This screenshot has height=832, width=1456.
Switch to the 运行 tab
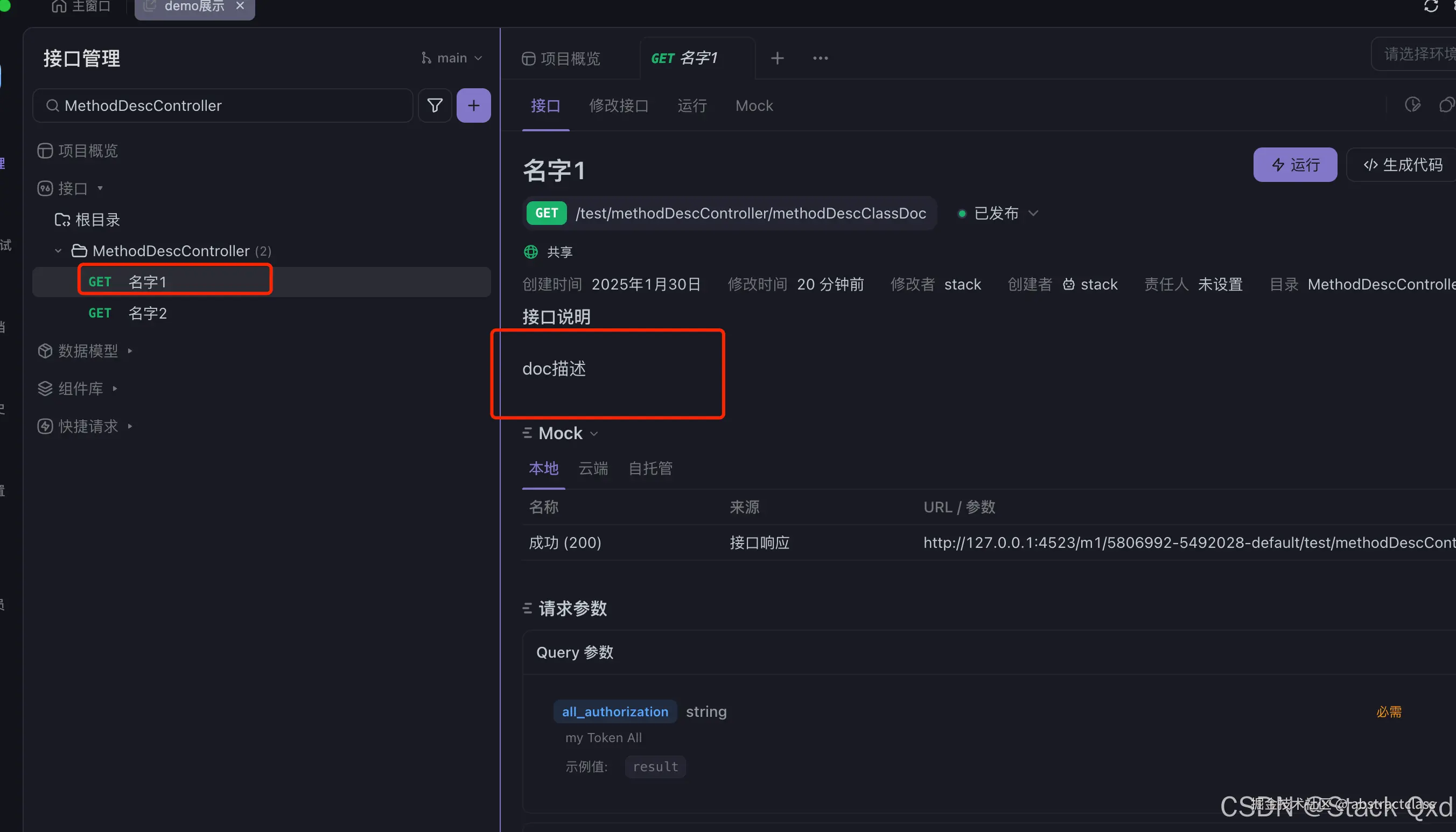pyautogui.click(x=692, y=105)
